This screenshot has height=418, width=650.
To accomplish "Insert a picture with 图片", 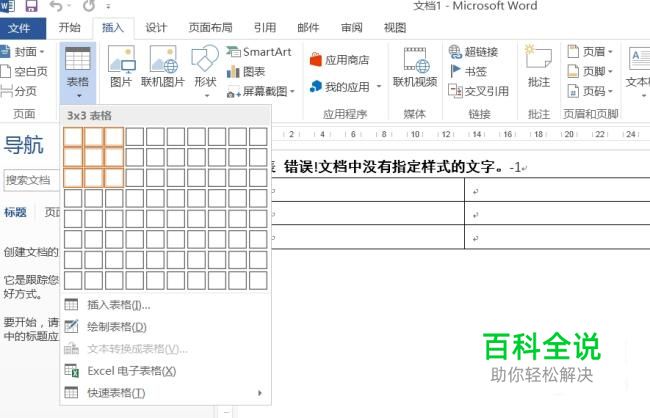I will pos(121,66).
